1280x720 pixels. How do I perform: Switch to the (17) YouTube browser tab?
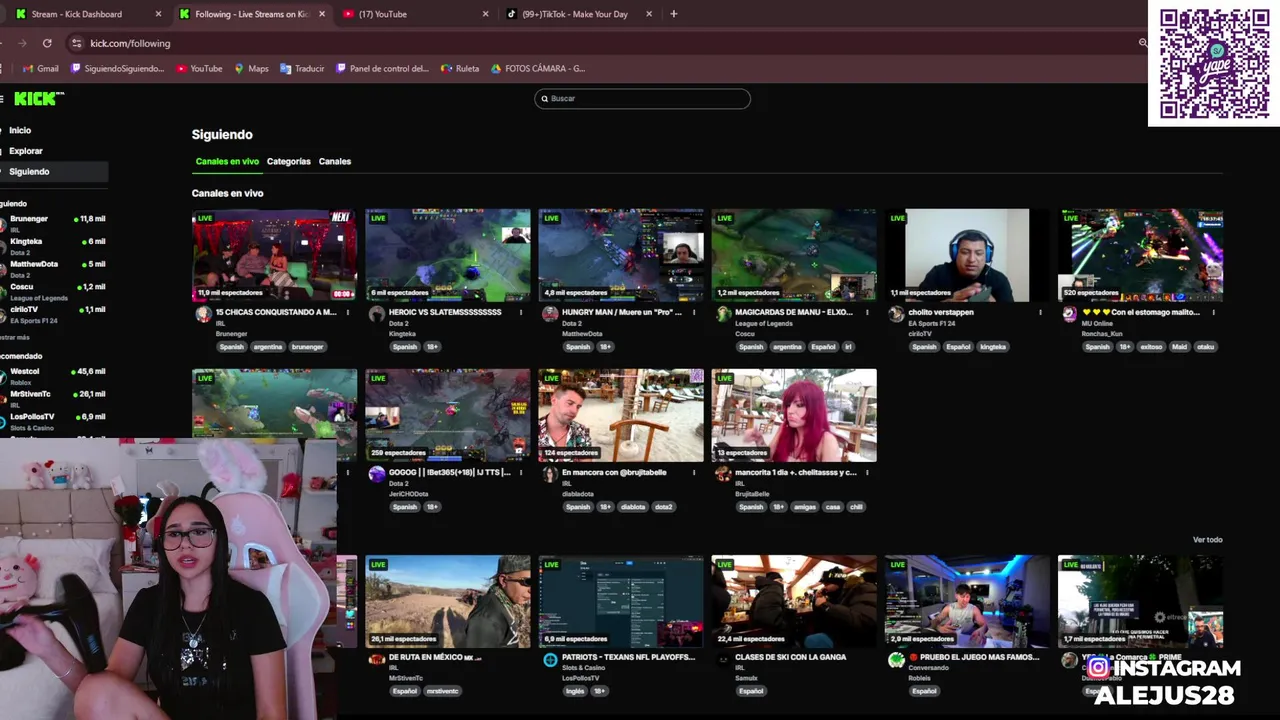pyautogui.click(x=414, y=14)
